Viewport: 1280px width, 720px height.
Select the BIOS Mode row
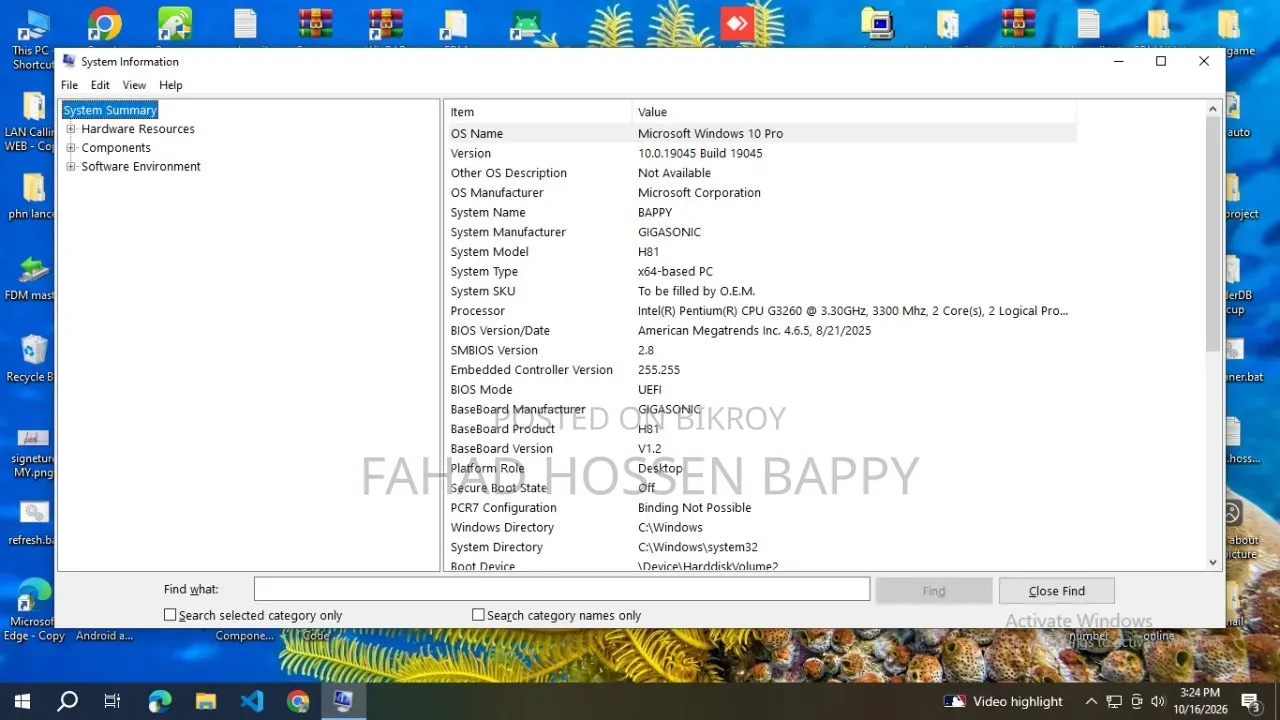761,390
